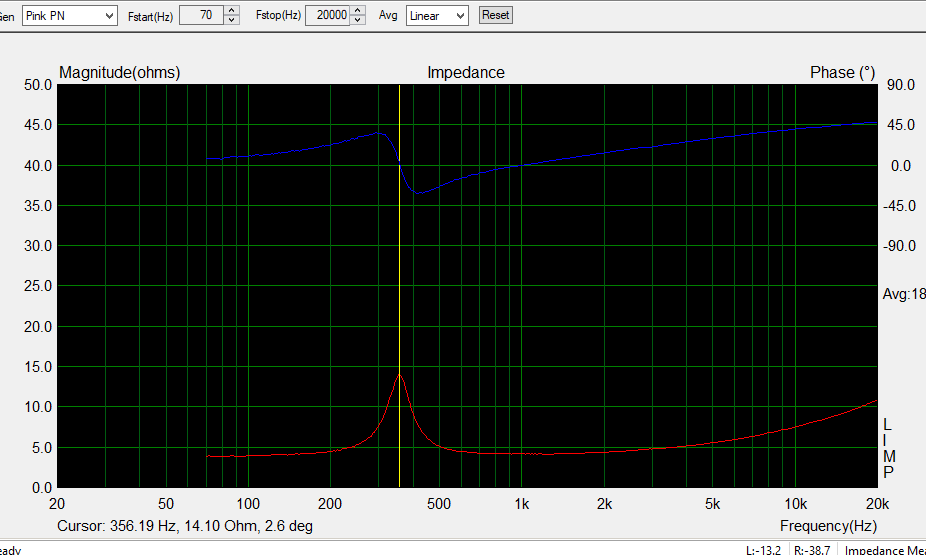Click the Reset averaging button
This screenshot has width=926, height=555.
click(495, 15)
